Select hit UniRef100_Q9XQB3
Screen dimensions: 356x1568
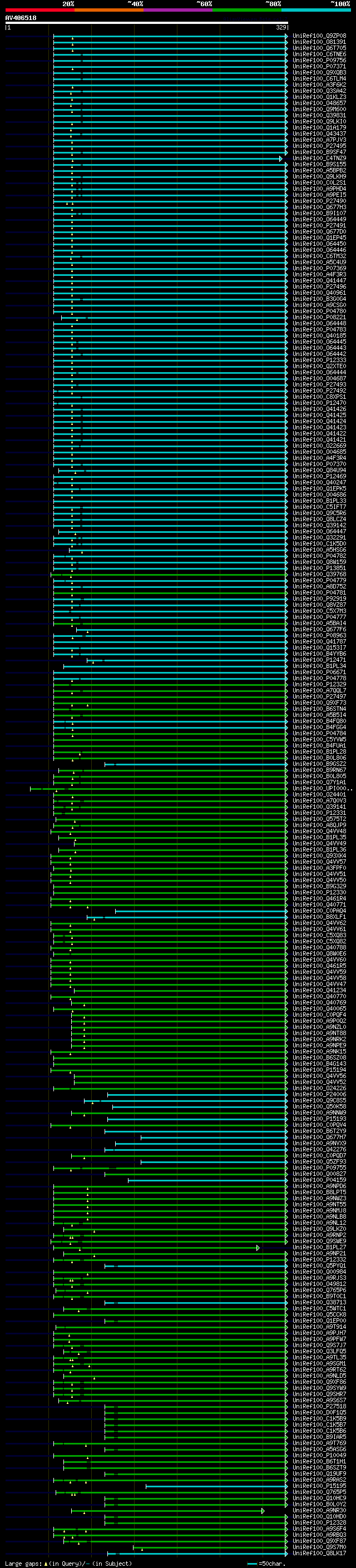(319, 72)
